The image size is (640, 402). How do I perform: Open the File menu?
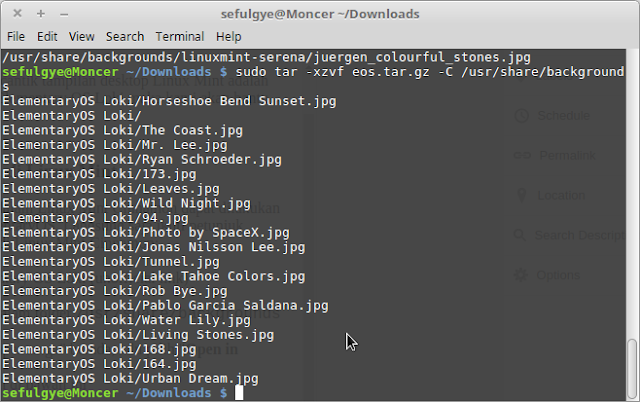coord(16,37)
